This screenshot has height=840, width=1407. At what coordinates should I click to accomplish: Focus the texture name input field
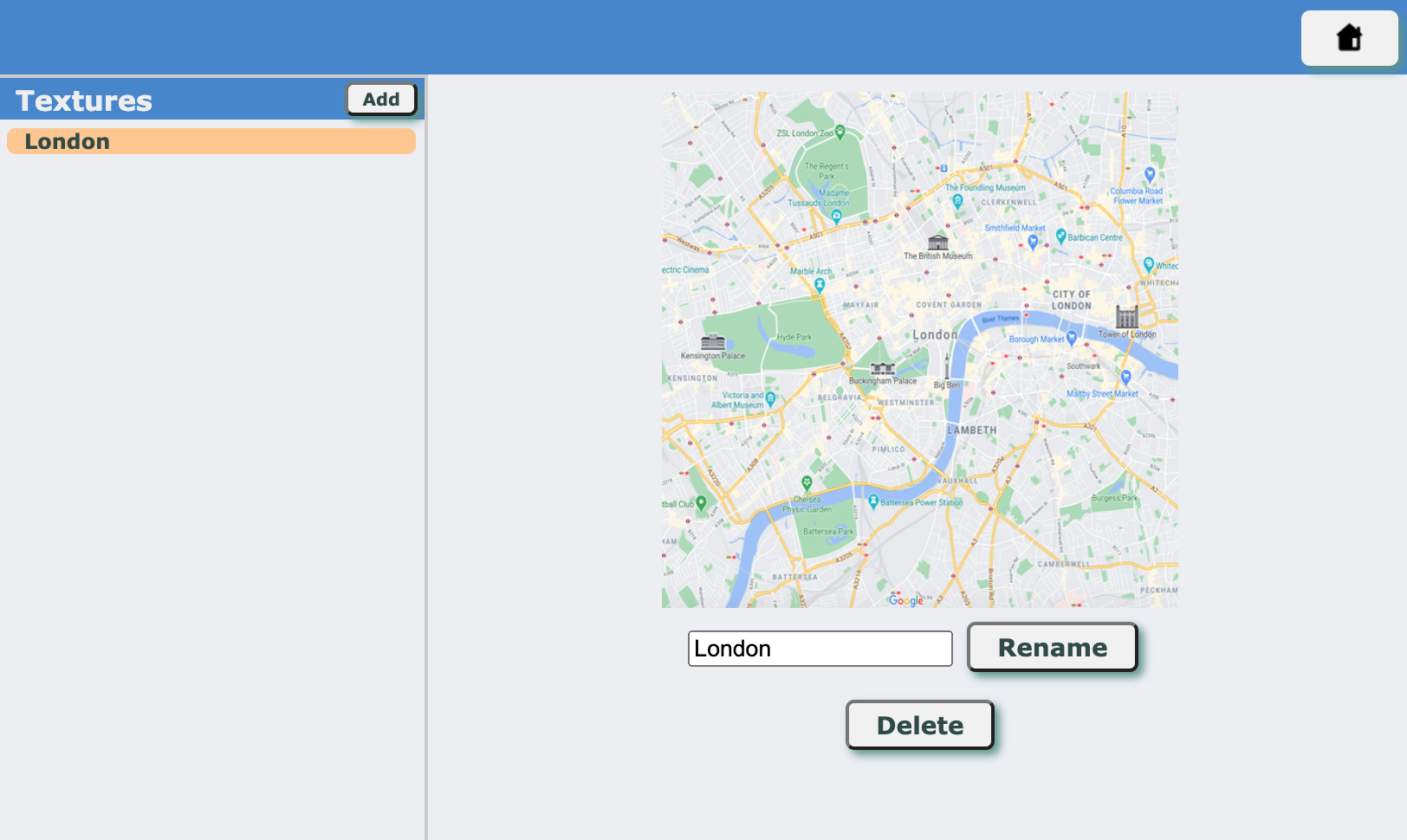point(820,649)
